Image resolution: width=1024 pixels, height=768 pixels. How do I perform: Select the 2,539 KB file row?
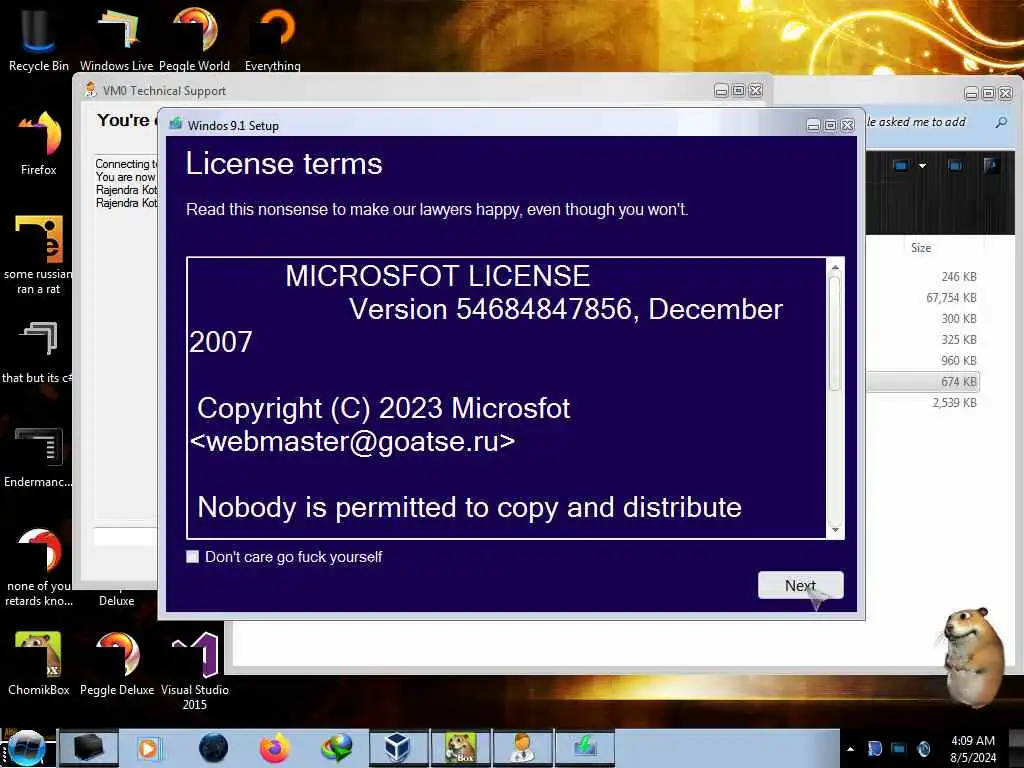923,402
